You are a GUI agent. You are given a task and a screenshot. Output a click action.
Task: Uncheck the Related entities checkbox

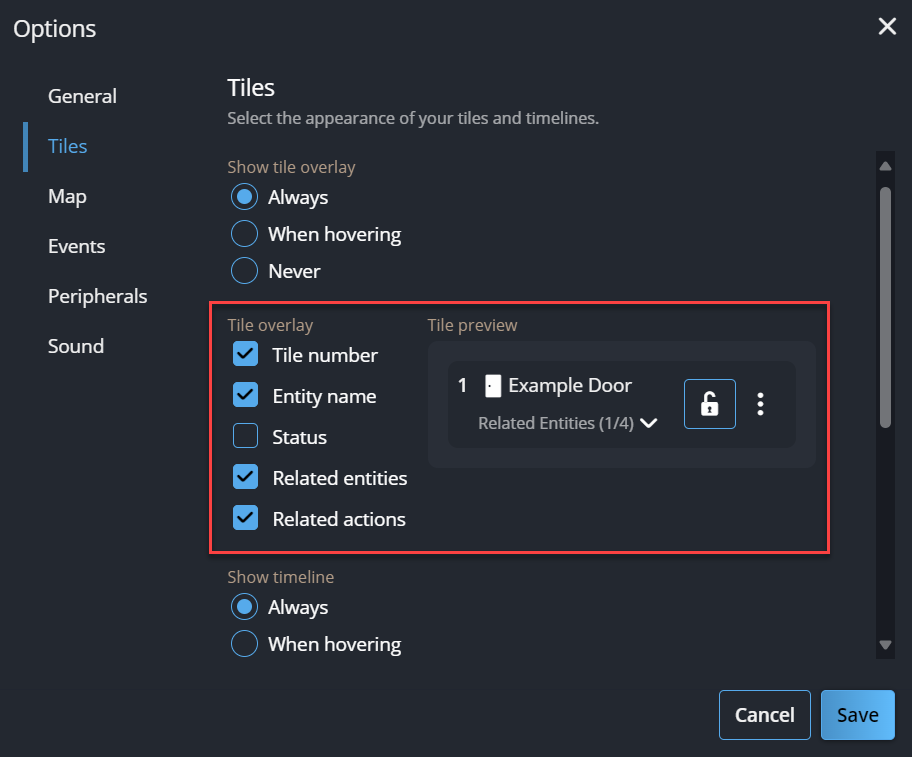pos(245,478)
